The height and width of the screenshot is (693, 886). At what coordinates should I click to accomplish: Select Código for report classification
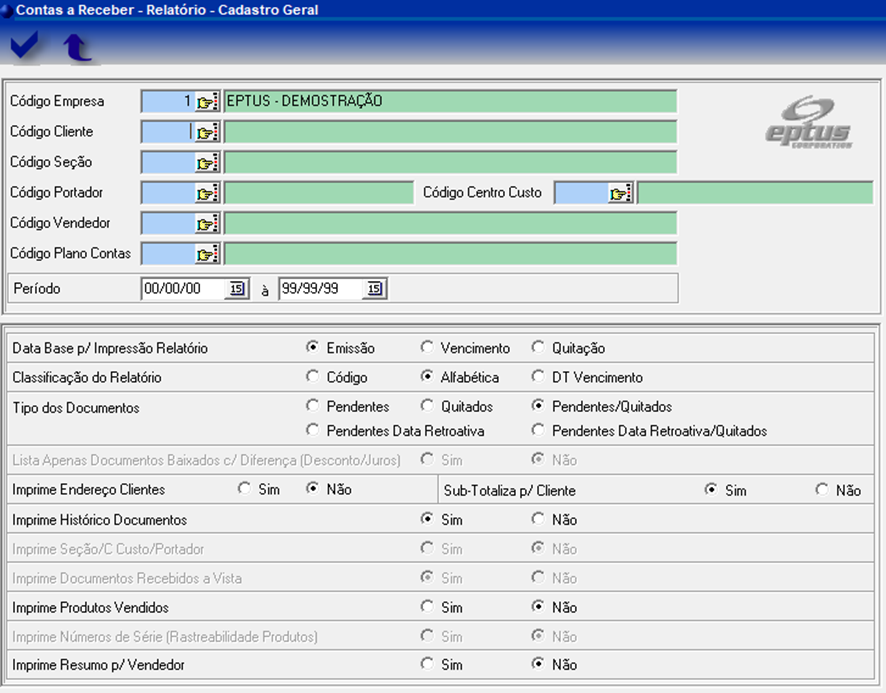(314, 378)
